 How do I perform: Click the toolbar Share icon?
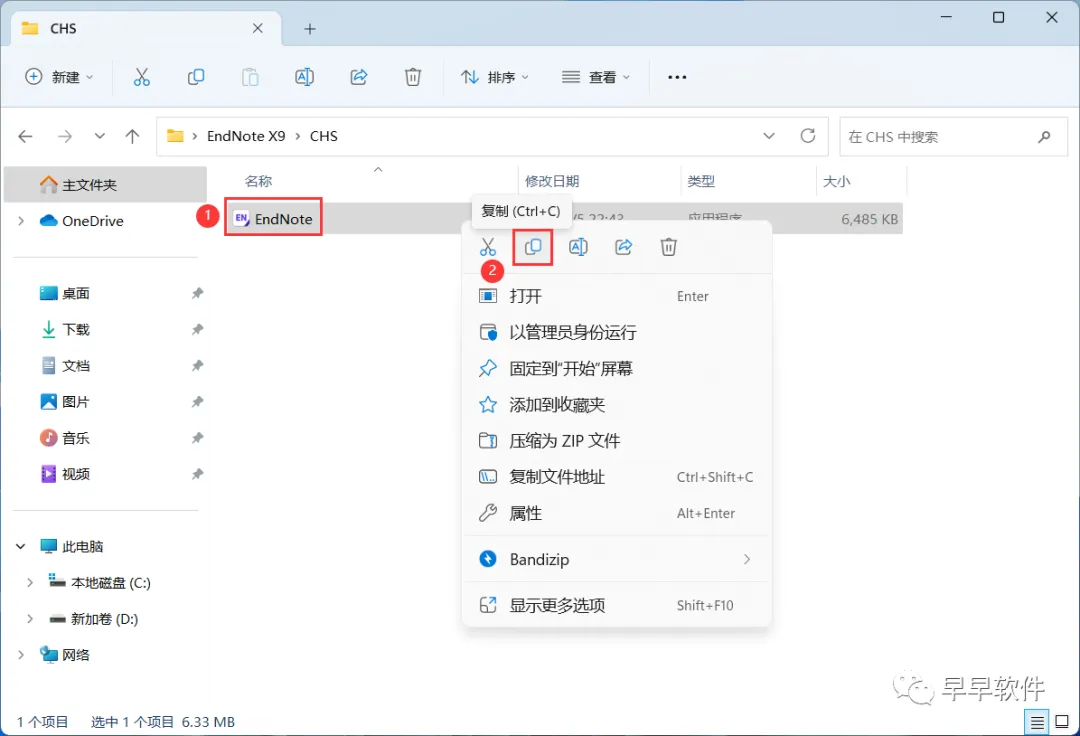[359, 77]
